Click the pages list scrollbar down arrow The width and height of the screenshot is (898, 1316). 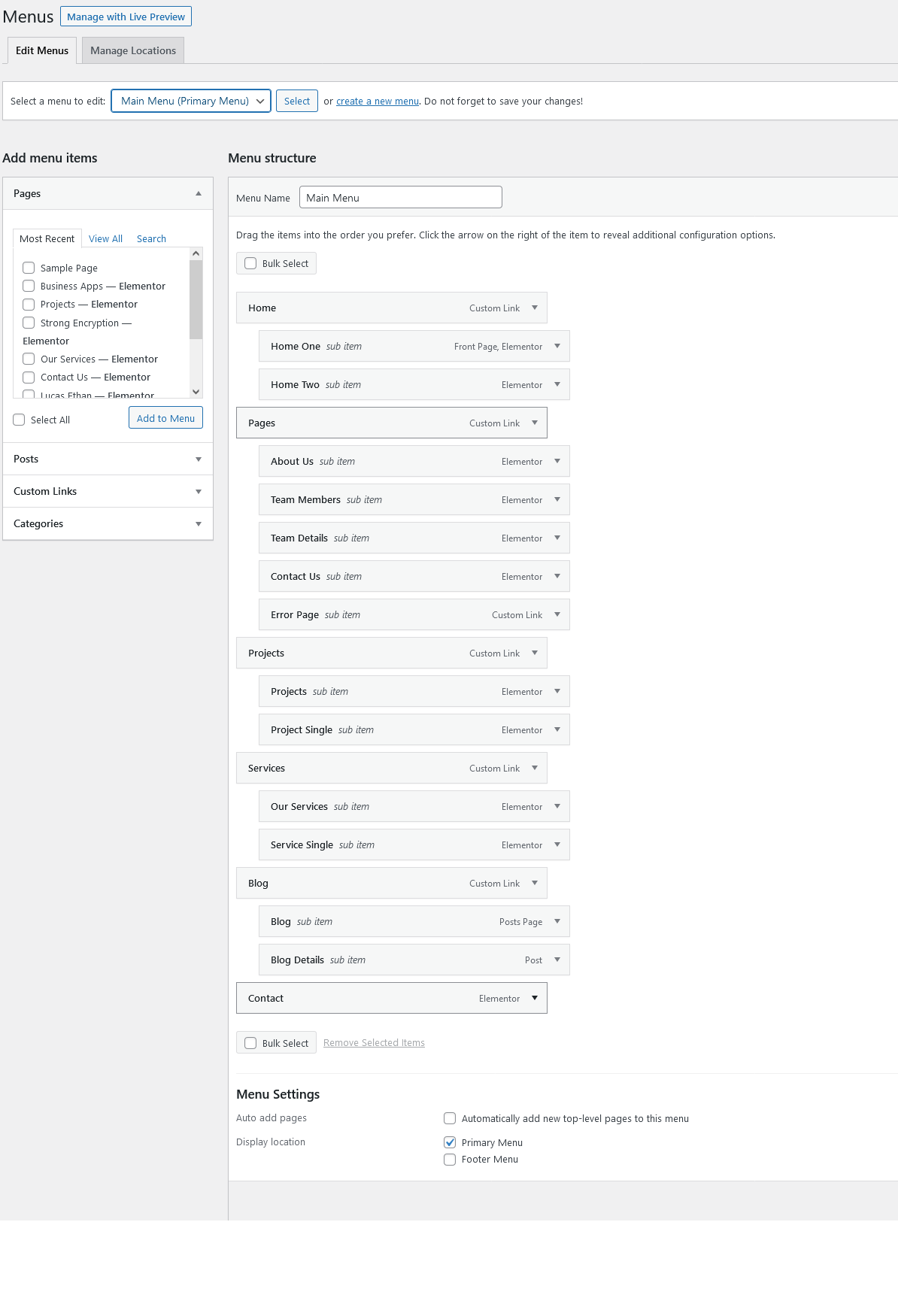coord(196,392)
